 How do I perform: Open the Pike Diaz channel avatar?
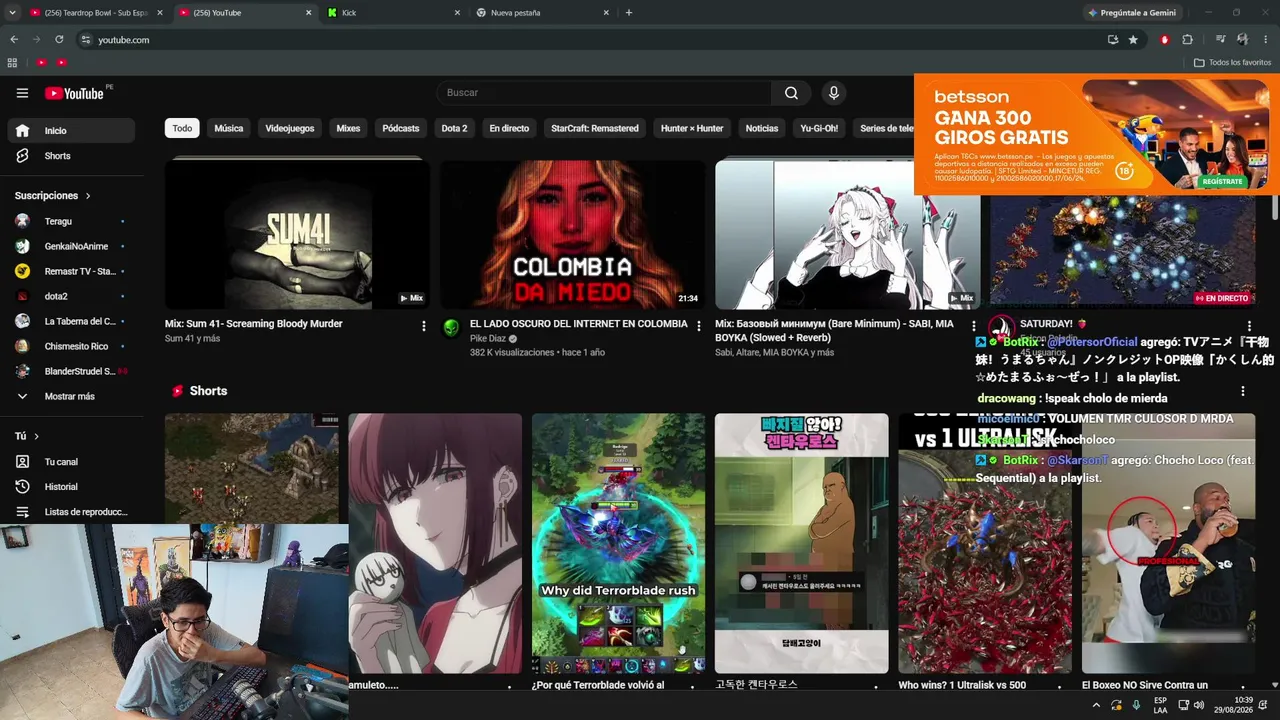tap(452, 328)
